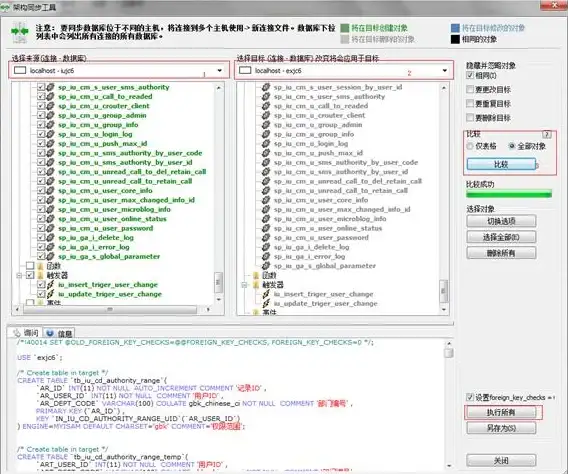Uncheck the 触发器 folder checkbox in source tree
Viewport: 568px width, 474px height.
(30, 276)
